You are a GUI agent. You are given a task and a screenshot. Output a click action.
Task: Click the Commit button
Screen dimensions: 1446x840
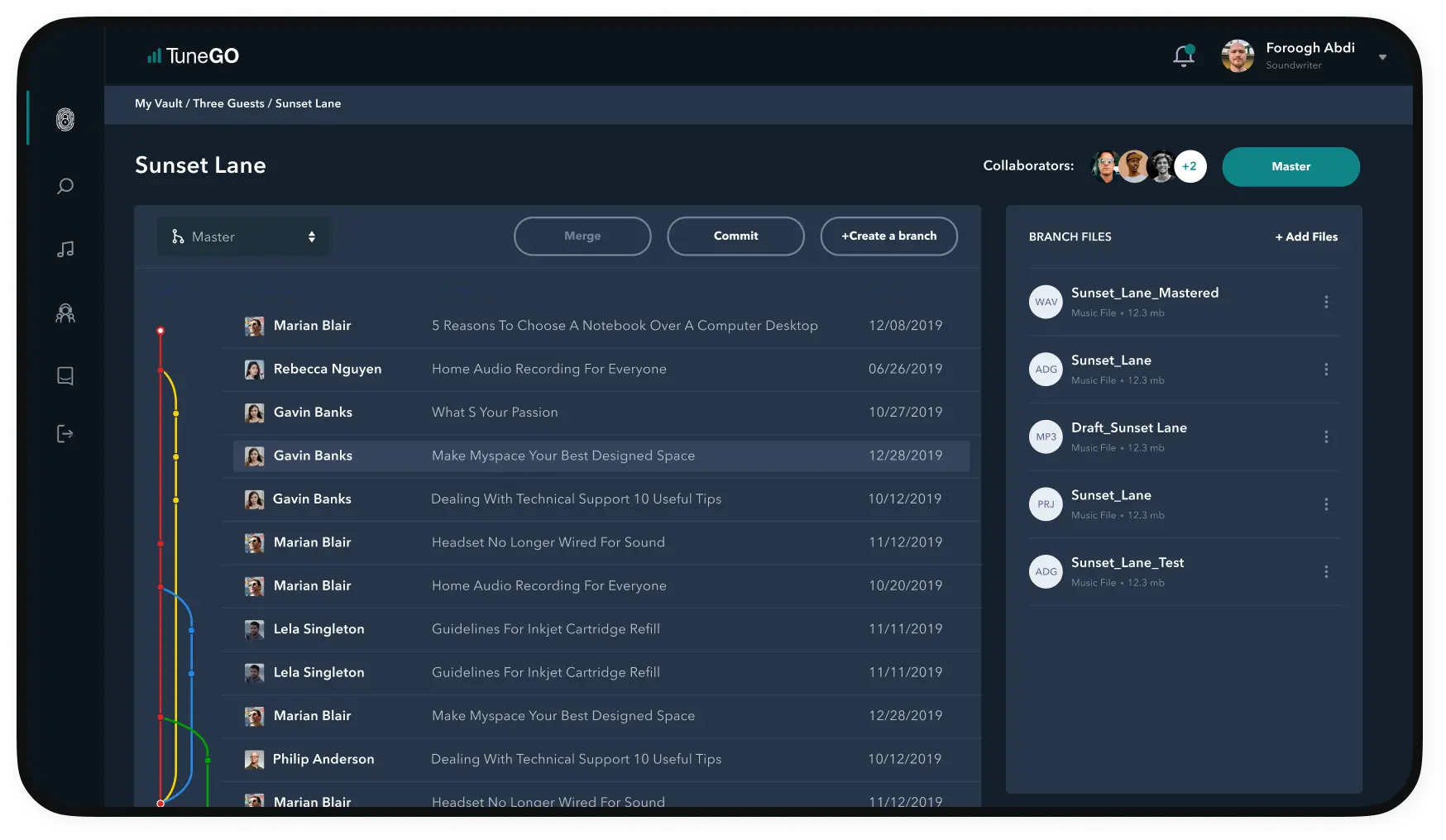[735, 236]
